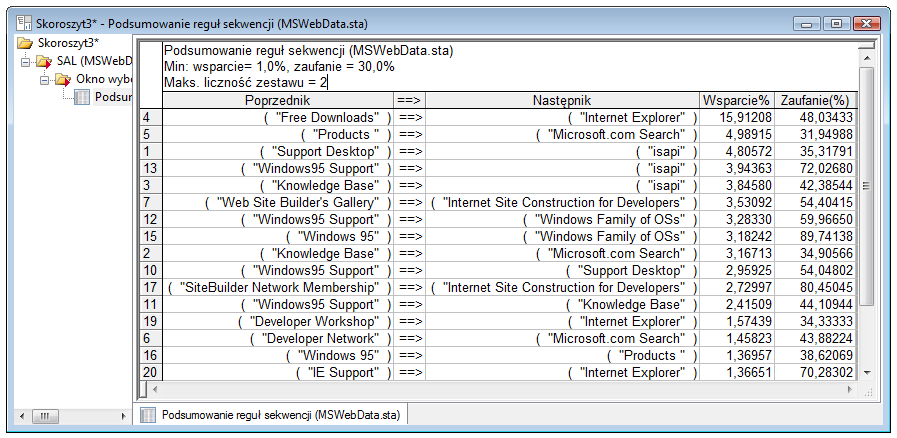This screenshot has width=897, height=438.
Task: Select row header 5
Action: click(x=151, y=134)
